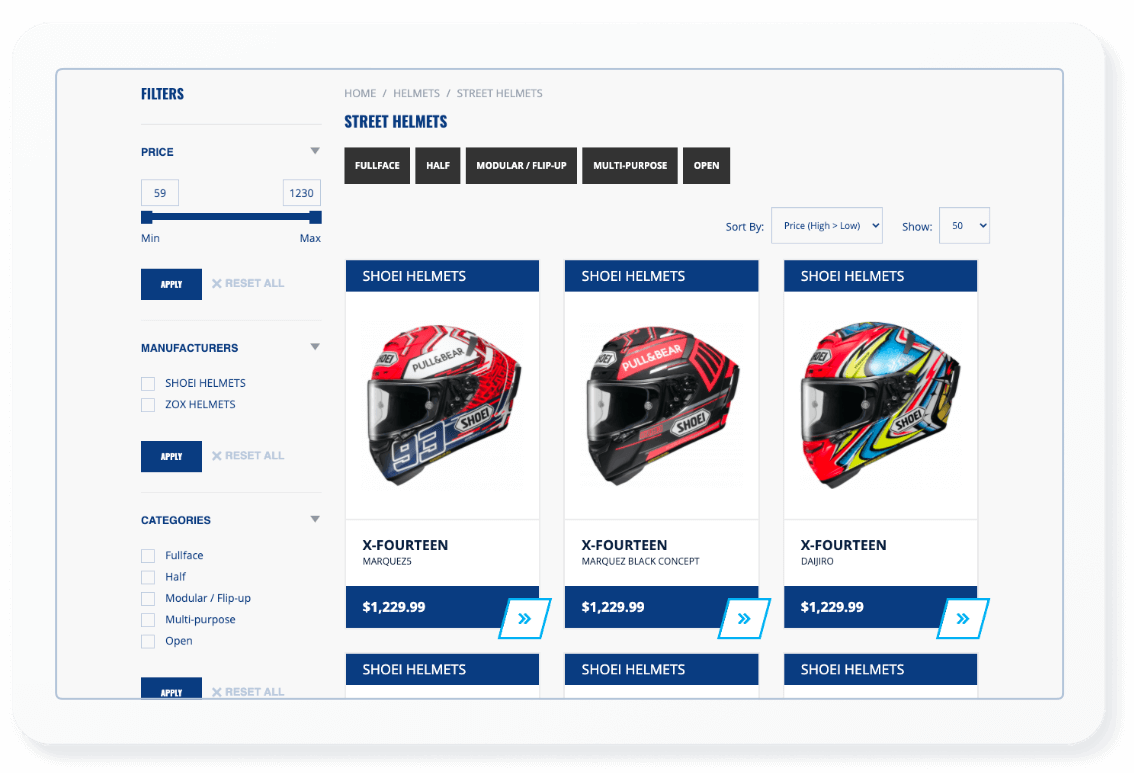The height and width of the screenshot is (773, 1134).
Task: Select the HALF category tab
Action: pos(438,166)
